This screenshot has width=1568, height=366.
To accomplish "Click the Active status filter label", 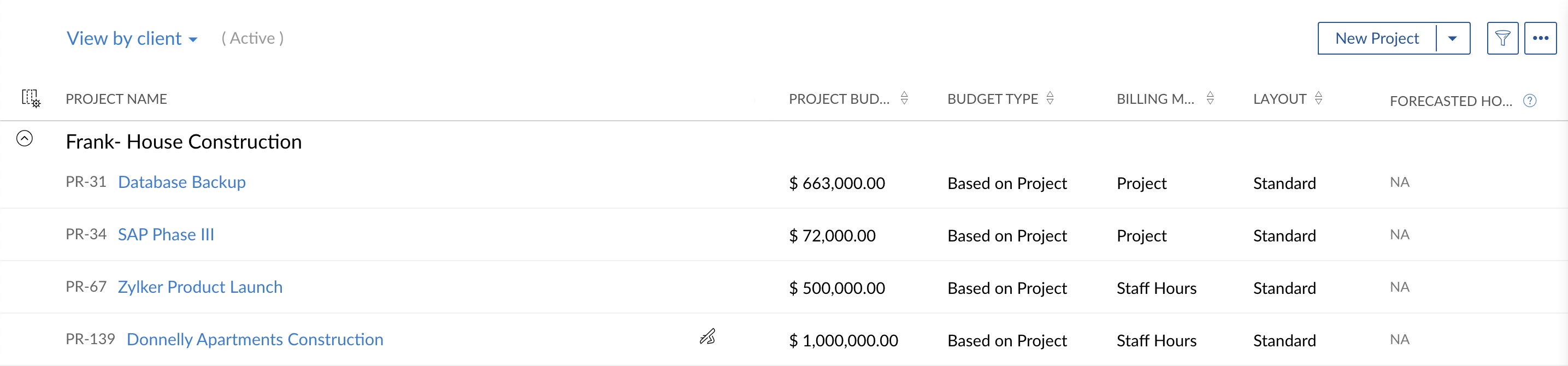I will pyautogui.click(x=252, y=38).
